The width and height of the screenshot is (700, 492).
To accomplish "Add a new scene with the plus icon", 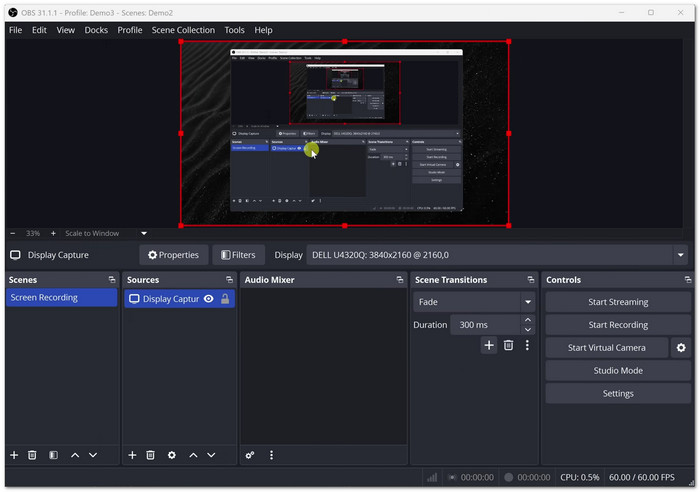I will click(x=14, y=455).
